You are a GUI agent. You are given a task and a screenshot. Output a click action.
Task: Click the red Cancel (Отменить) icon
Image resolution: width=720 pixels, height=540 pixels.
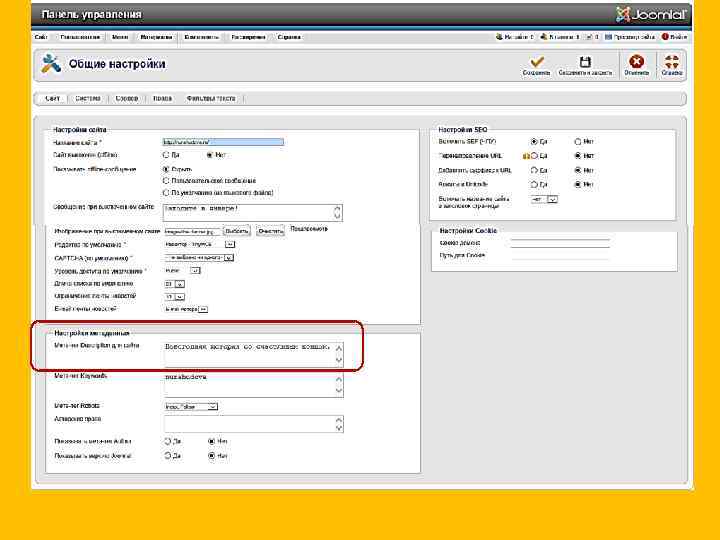tap(636, 62)
